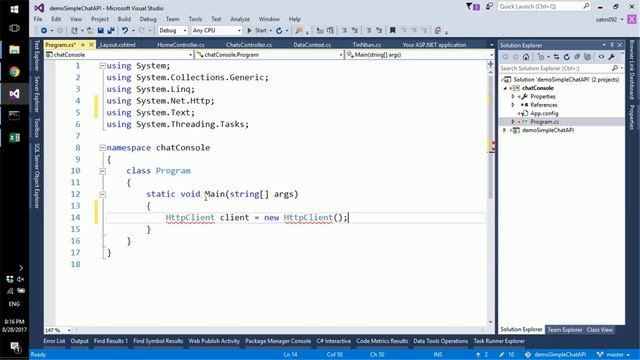Viewport: 640px width, 360px height.
Task: Open the Main(string[] args) member dropdown
Action: (420, 55)
